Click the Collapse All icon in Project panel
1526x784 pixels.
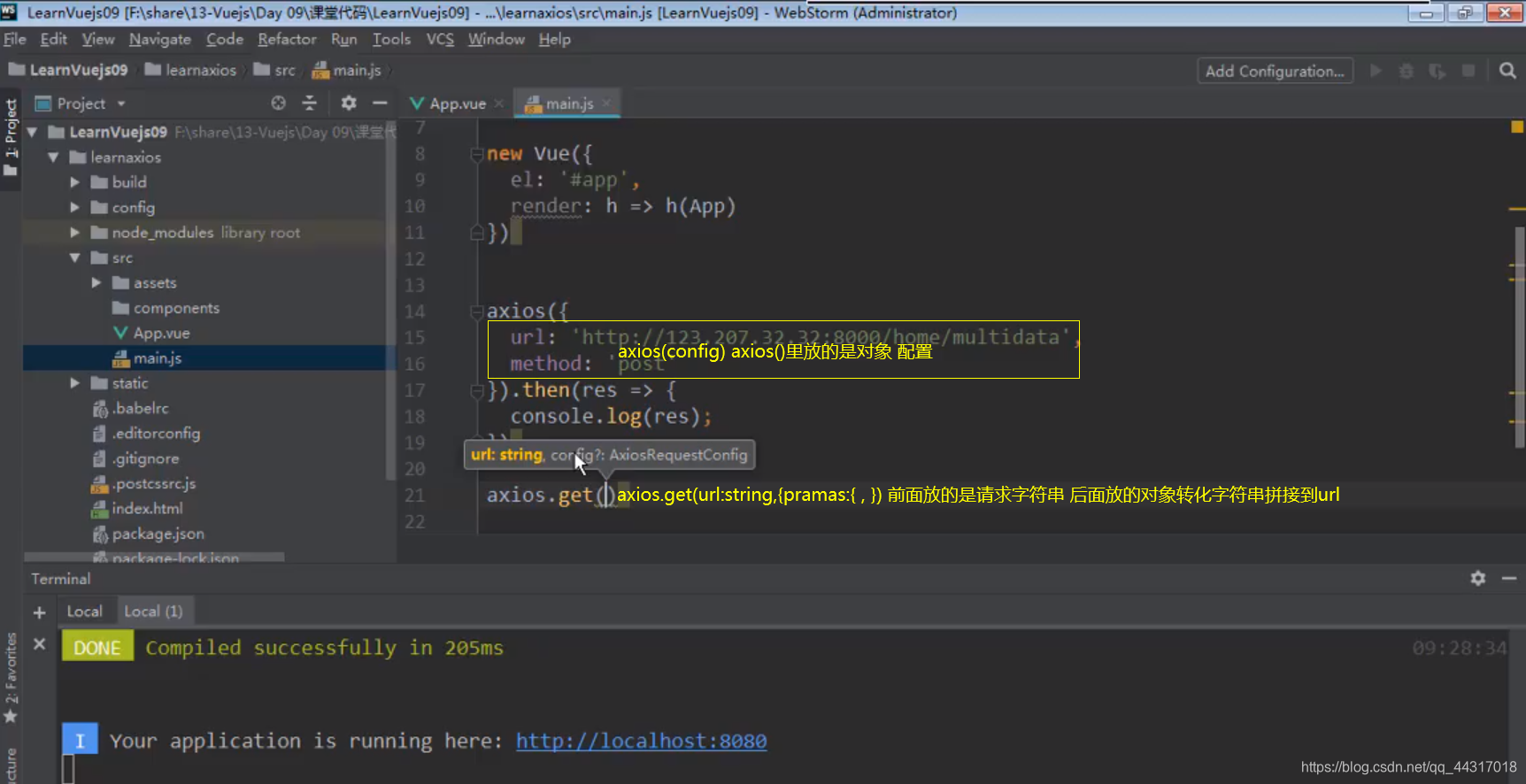pyautogui.click(x=309, y=104)
